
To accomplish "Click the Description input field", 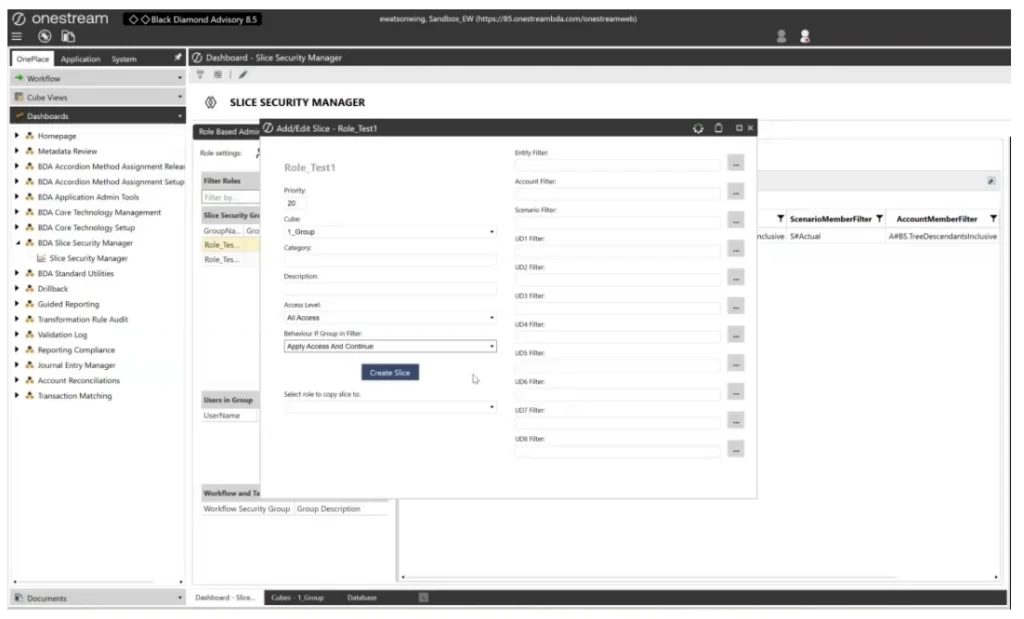I will click(390, 289).
